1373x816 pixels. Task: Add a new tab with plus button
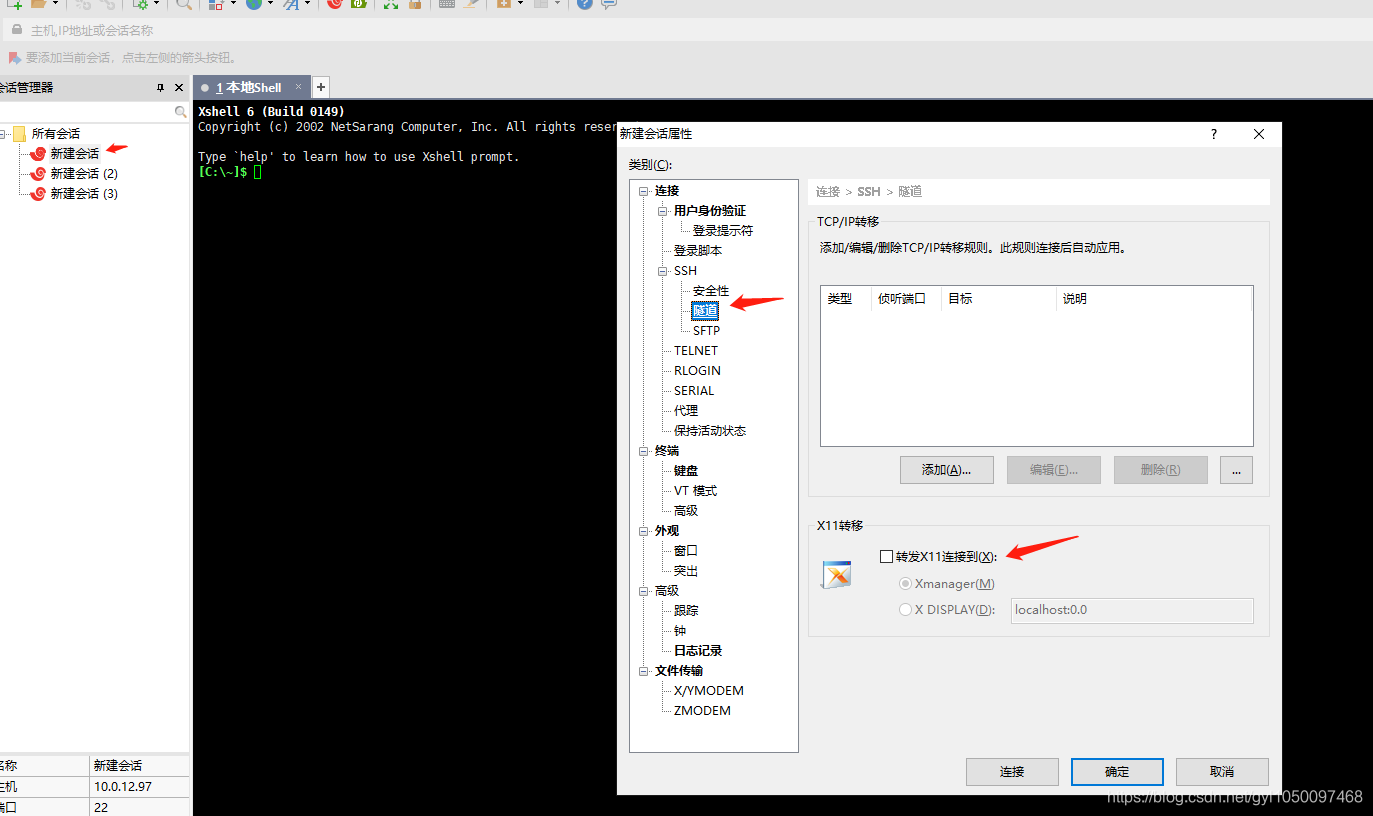click(x=321, y=87)
